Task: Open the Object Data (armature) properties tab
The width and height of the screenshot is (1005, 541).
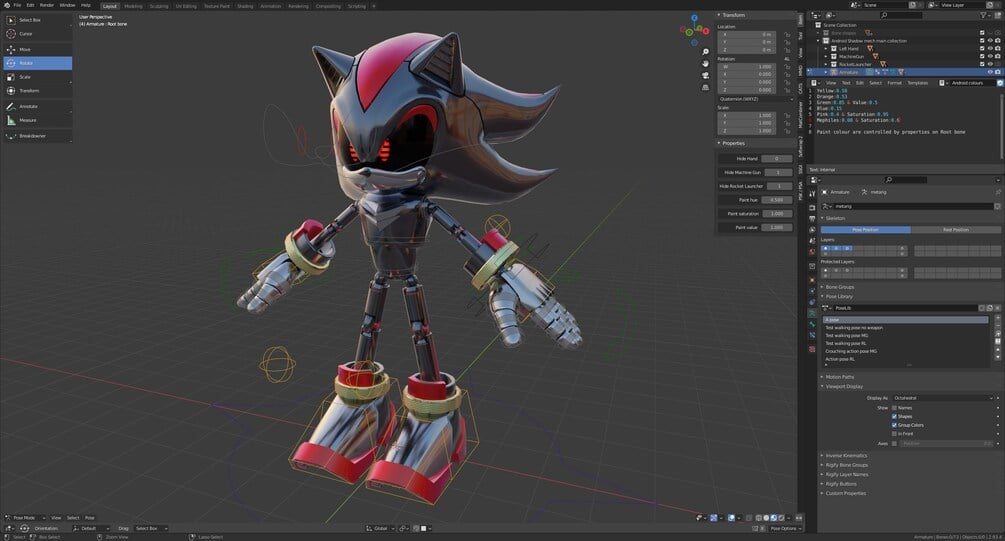Action: point(812,313)
